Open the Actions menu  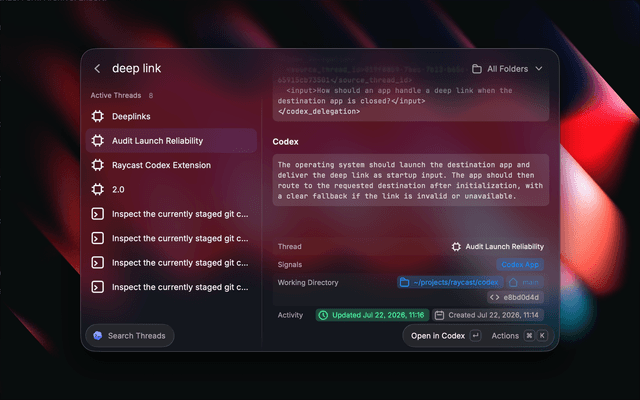tap(505, 336)
